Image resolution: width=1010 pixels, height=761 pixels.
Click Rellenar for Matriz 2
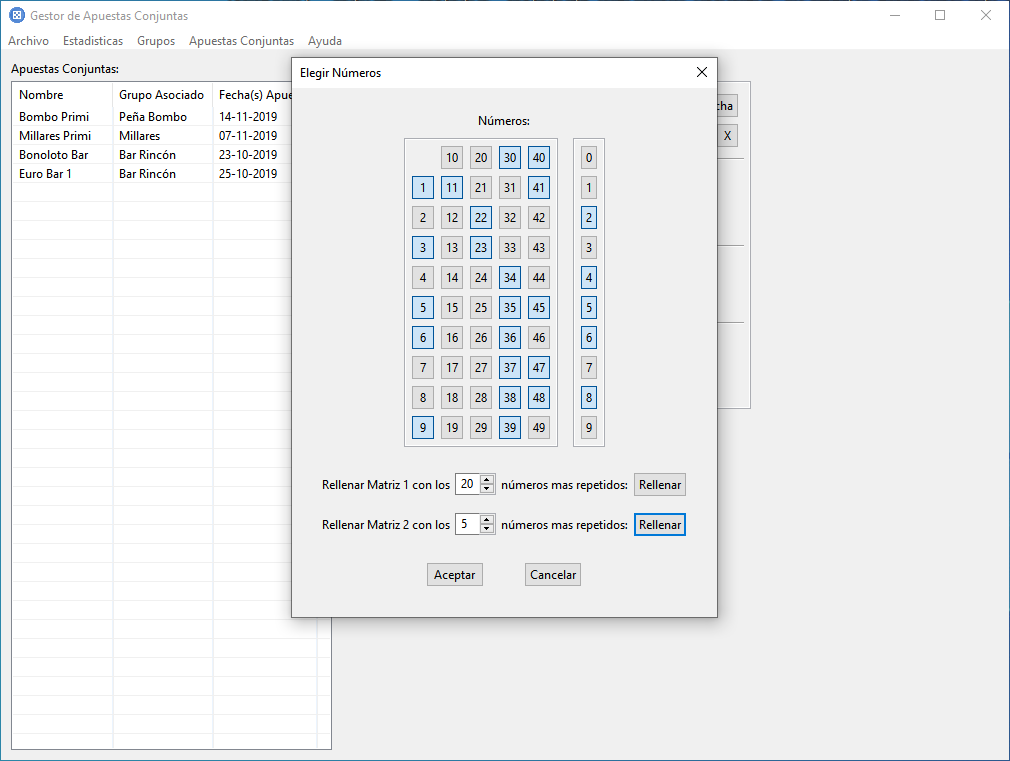(x=660, y=525)
